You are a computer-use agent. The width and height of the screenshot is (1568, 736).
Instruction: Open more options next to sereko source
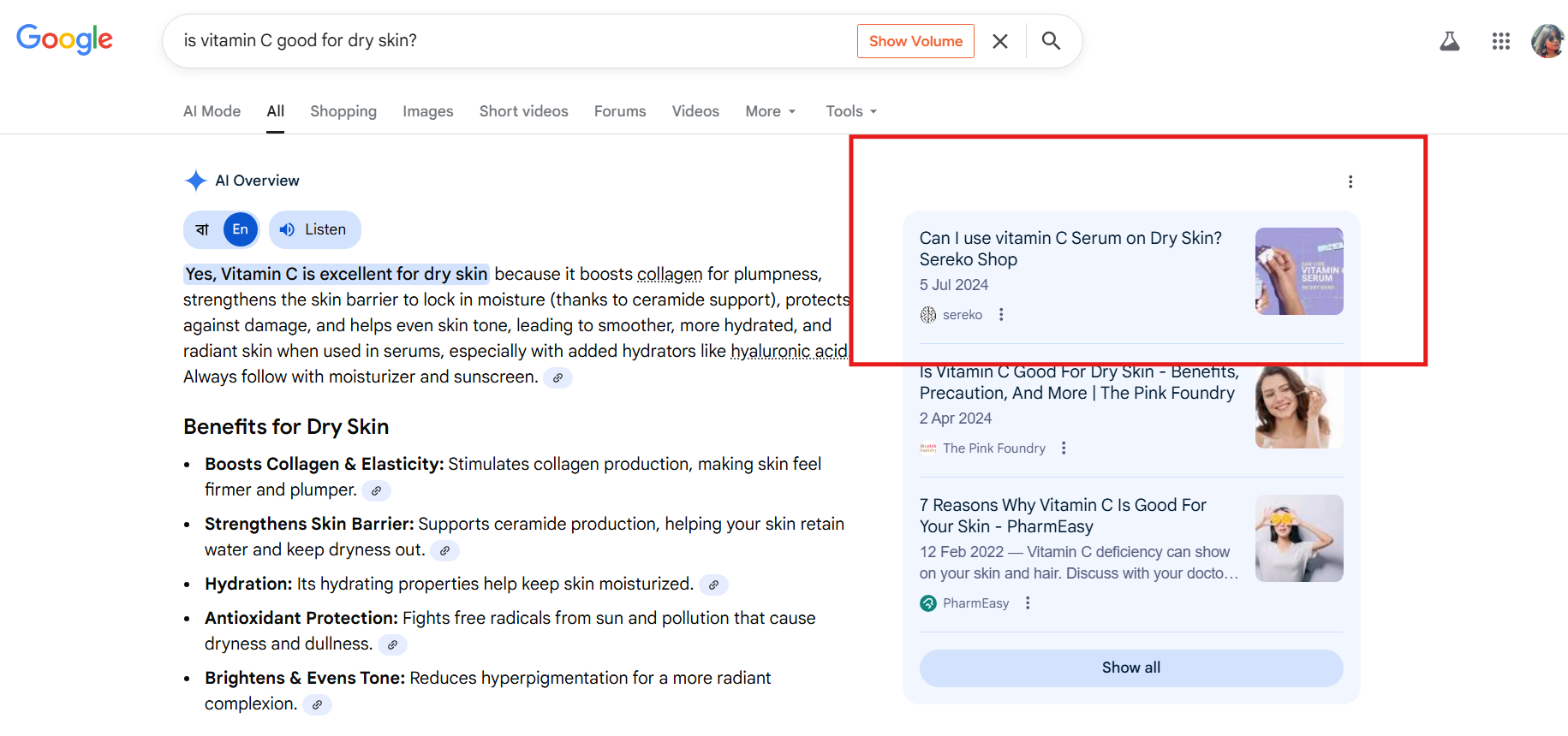click(1001, 315)
